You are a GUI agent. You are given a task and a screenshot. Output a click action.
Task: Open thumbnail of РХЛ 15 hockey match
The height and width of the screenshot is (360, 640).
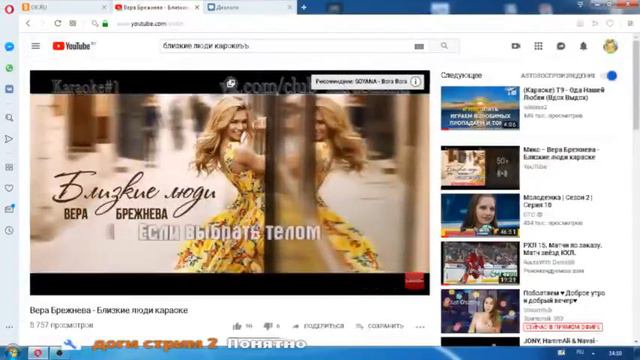pos(480,263)
